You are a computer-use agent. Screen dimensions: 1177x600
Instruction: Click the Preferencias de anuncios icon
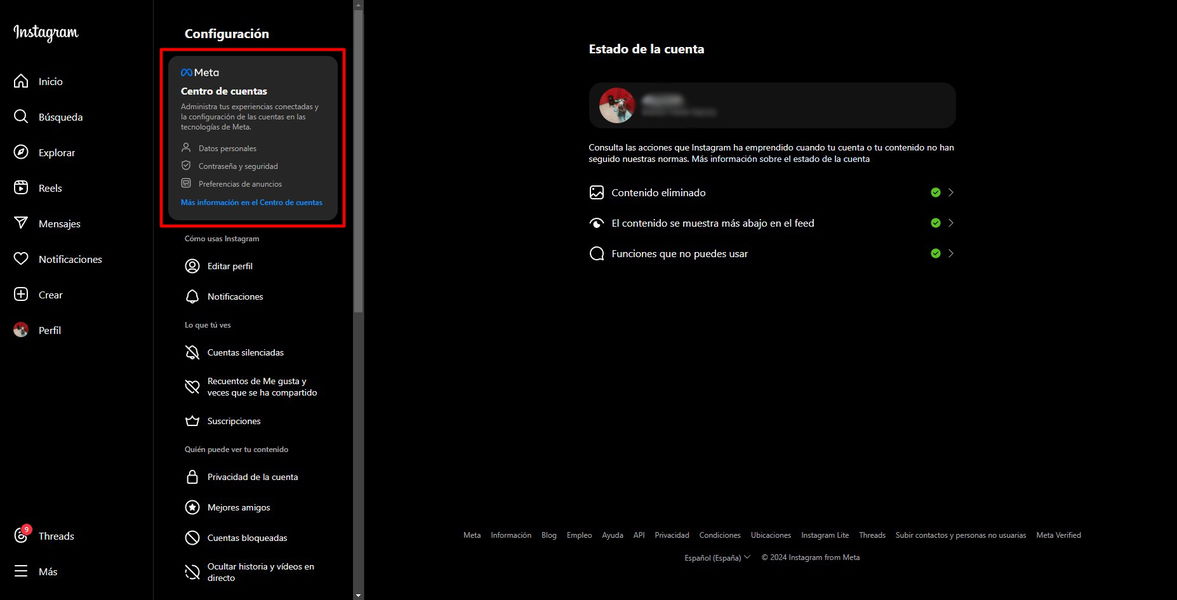coord(186,183)
